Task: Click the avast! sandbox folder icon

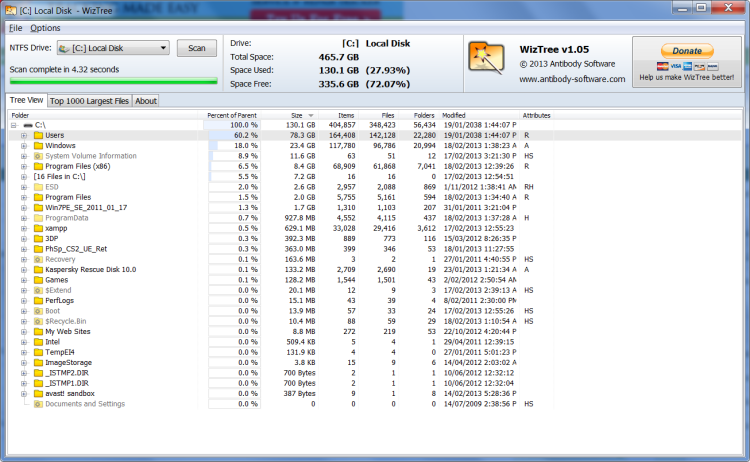Action: pyautogui.click(x=39, y=394)
